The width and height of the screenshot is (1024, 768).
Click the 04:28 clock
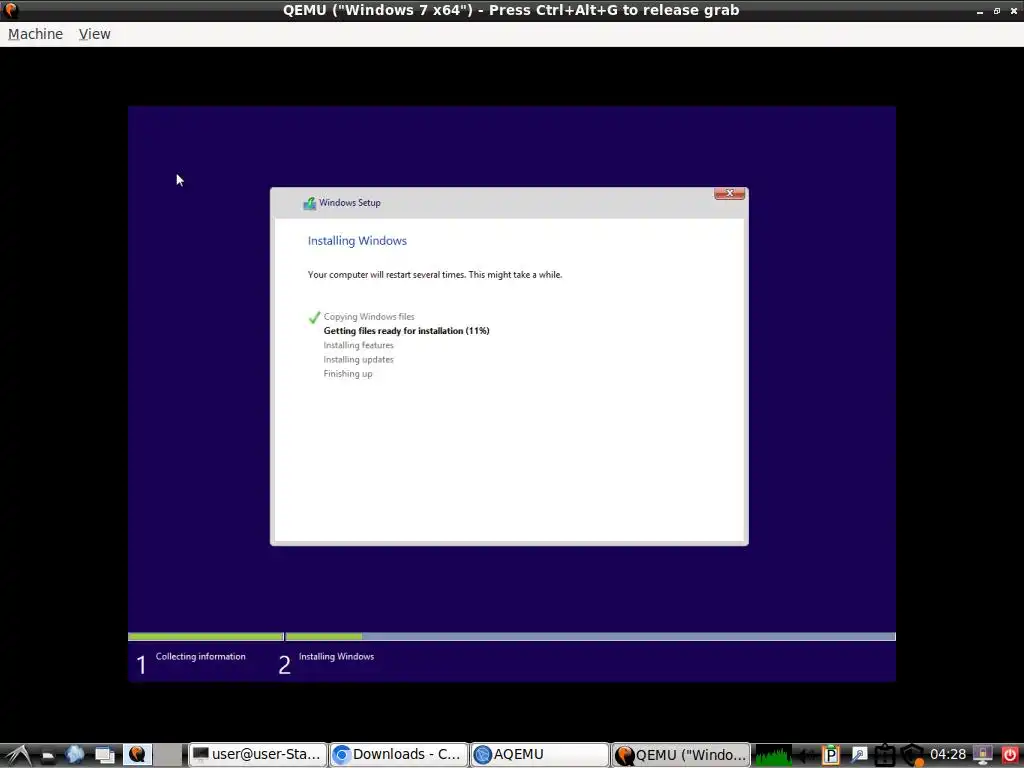coord(948,755)
